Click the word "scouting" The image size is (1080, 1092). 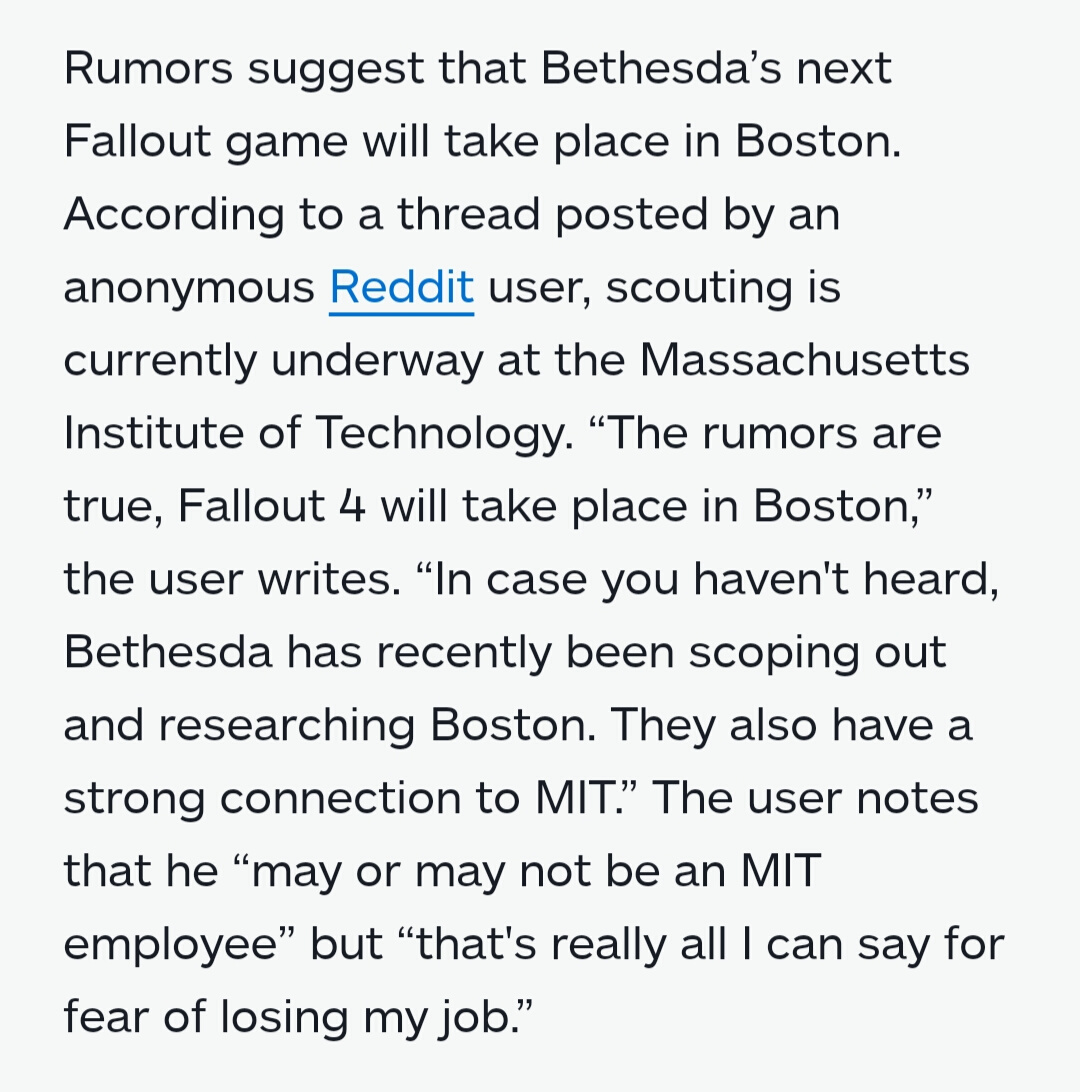[x=699, y=288]
